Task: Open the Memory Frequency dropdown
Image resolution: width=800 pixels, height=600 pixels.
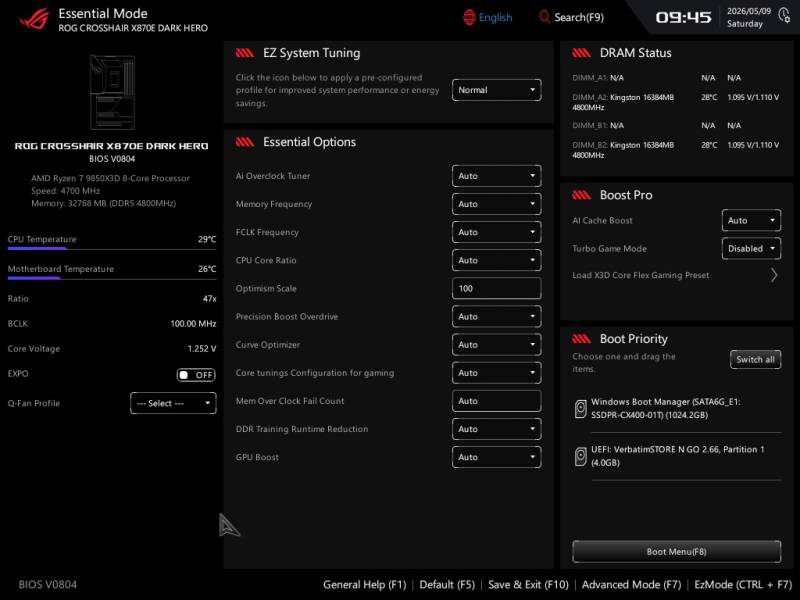Action: 496,204
